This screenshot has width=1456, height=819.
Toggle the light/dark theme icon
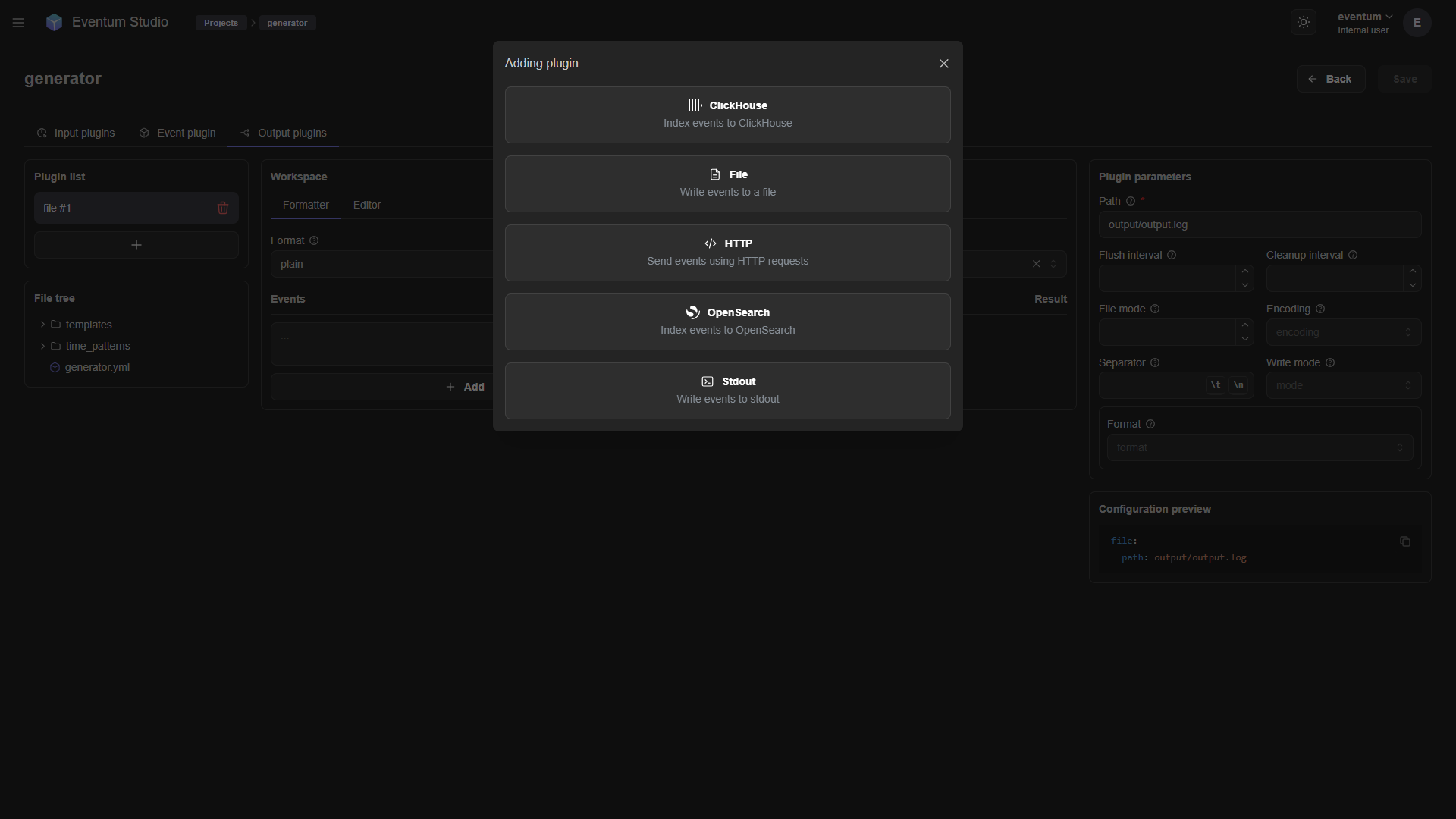click(x=1303, y=22)
